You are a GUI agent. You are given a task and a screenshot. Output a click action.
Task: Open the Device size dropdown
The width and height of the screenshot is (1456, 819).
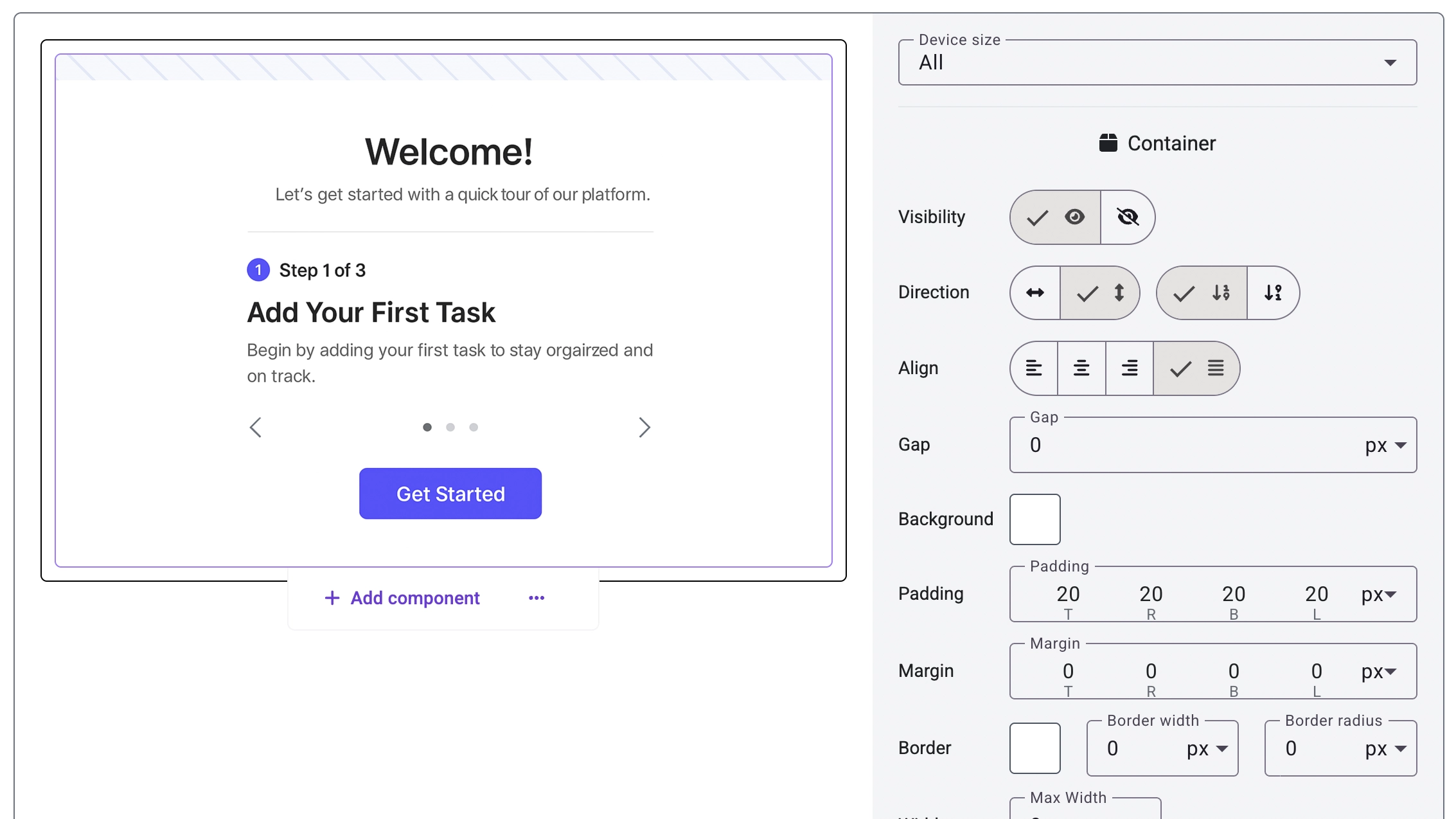coord(1390,62)
